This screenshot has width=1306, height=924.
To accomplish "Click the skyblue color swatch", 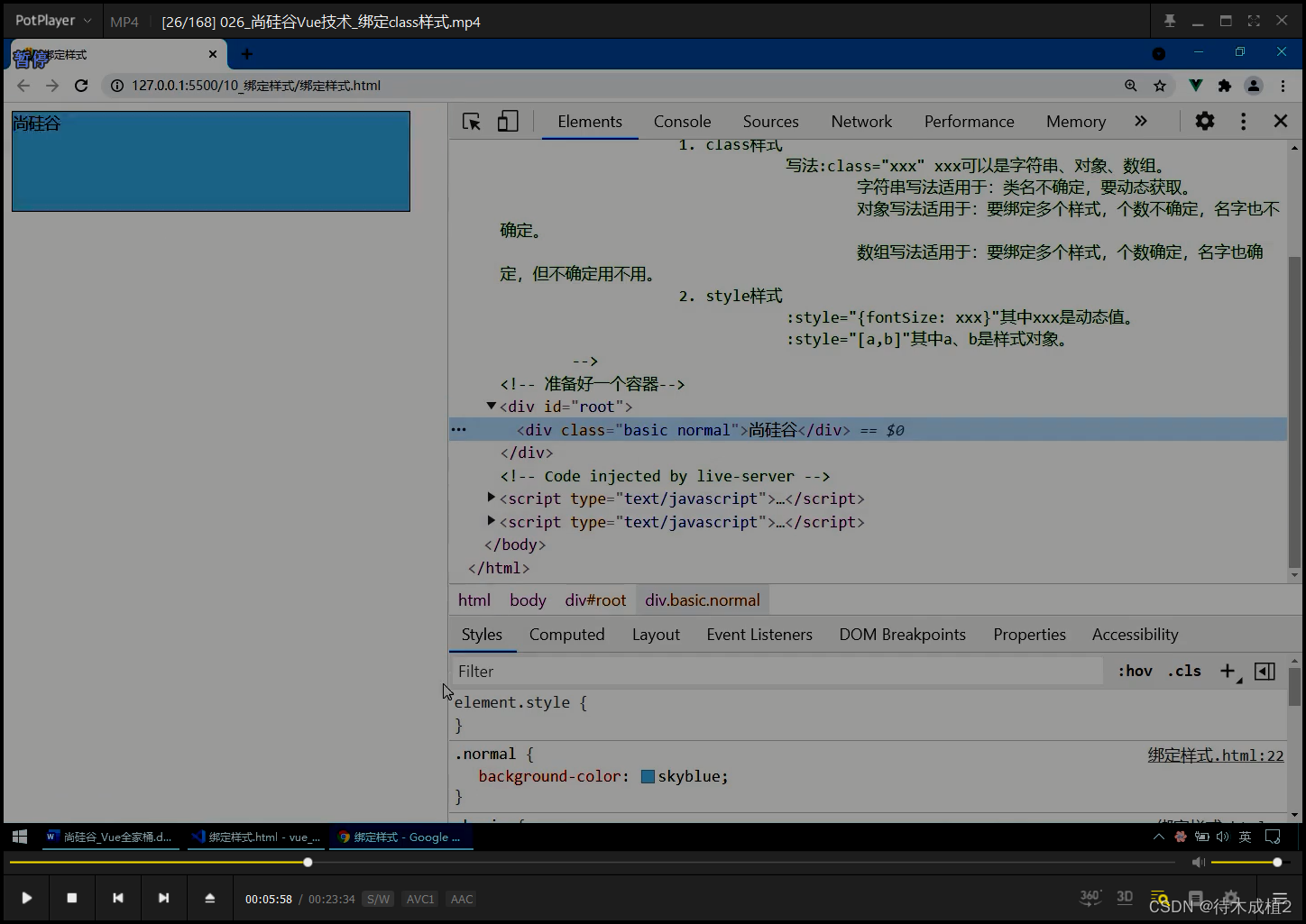I will coord(648,776).
